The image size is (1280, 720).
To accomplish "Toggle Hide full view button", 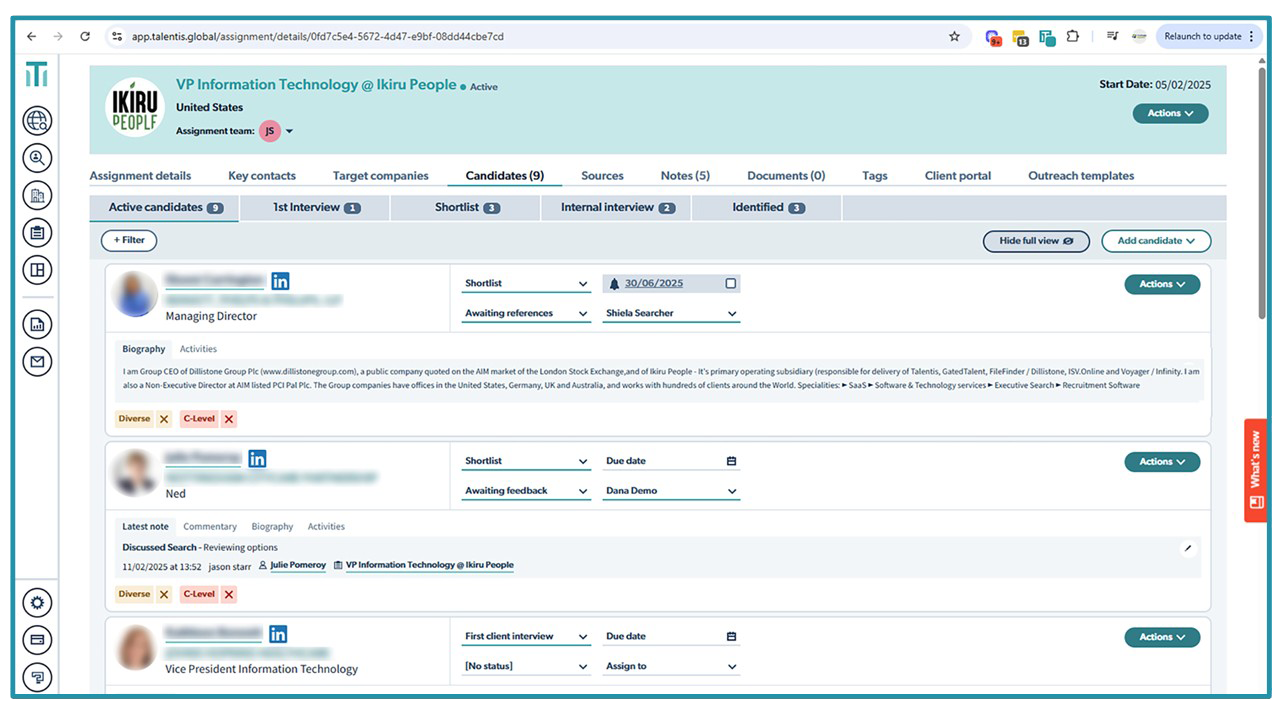I will (1036, 241).
